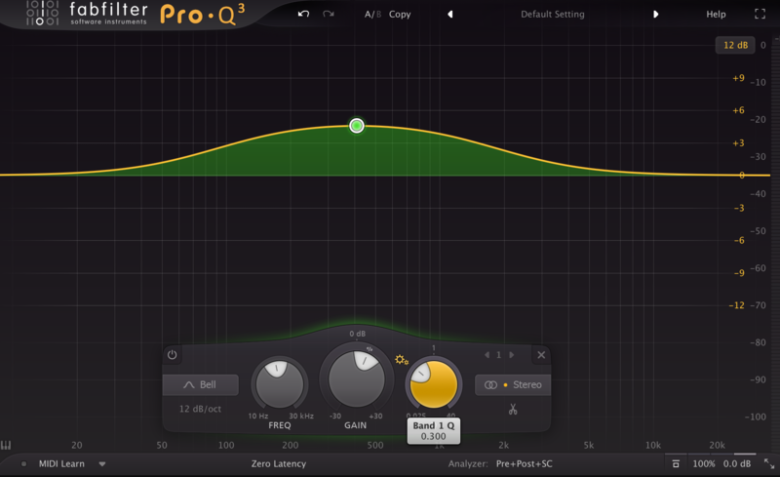
Task: Click the FabFilter logo icon
Action: point(42,13)
